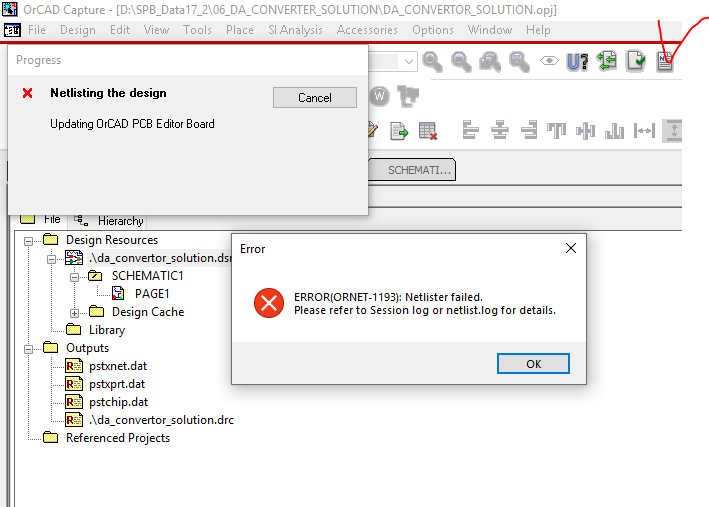Viewport: 709px width, 507px height.
Task: Open the Help menu
Action: point(538,30)
